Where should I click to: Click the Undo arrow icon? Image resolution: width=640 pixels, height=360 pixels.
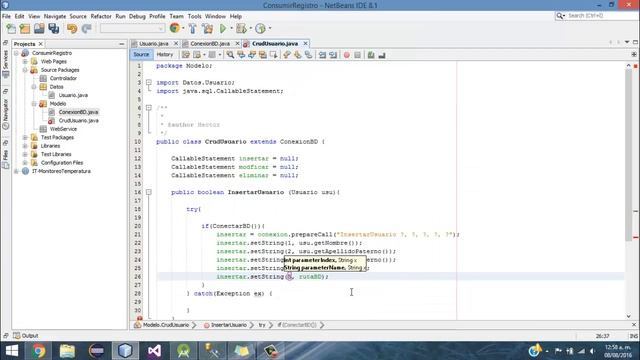[72, 29]
